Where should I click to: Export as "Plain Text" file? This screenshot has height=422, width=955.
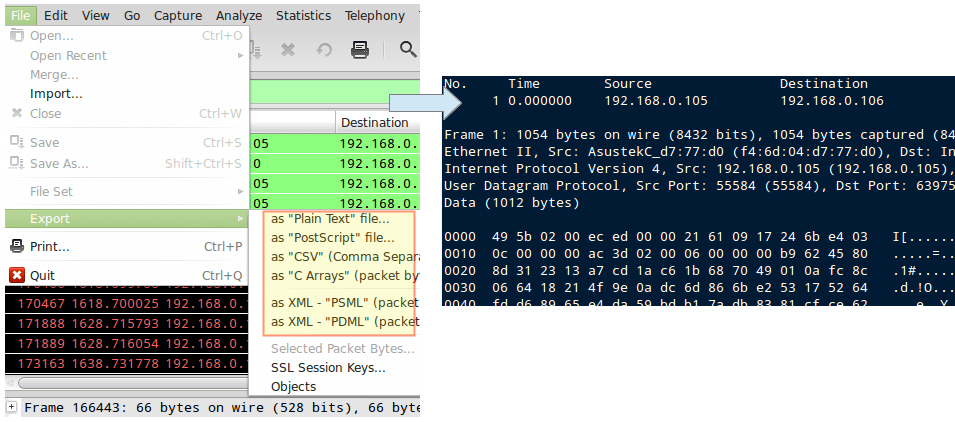pos(330,219)
